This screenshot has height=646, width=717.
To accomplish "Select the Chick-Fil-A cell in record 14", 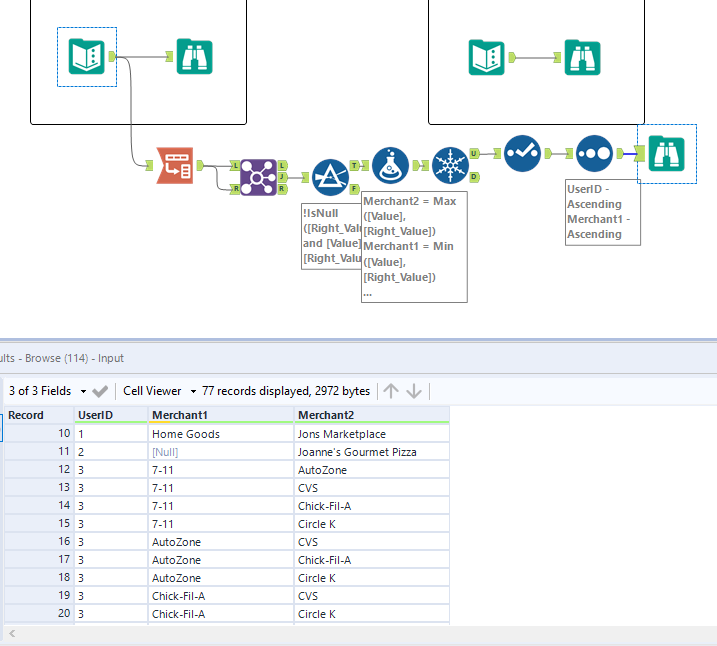I will coord(372,506).
